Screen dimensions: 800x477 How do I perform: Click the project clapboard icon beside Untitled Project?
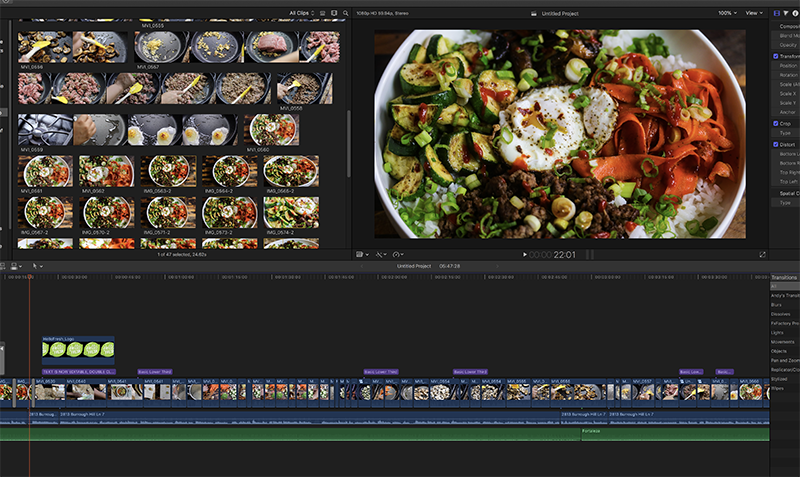tap(534, 14)
